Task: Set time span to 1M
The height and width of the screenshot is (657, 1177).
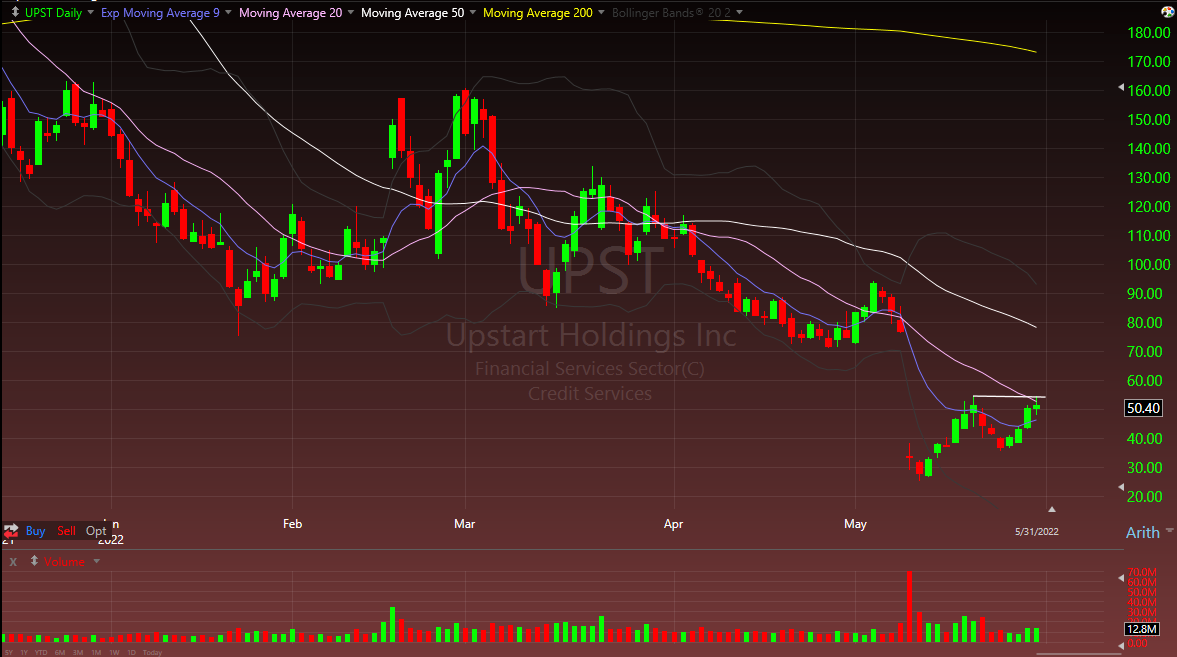Action: (96, 652)
